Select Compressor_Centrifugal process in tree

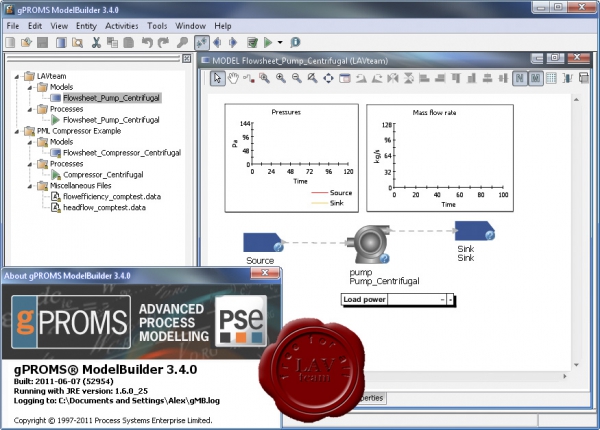click(x=103, y=175)
